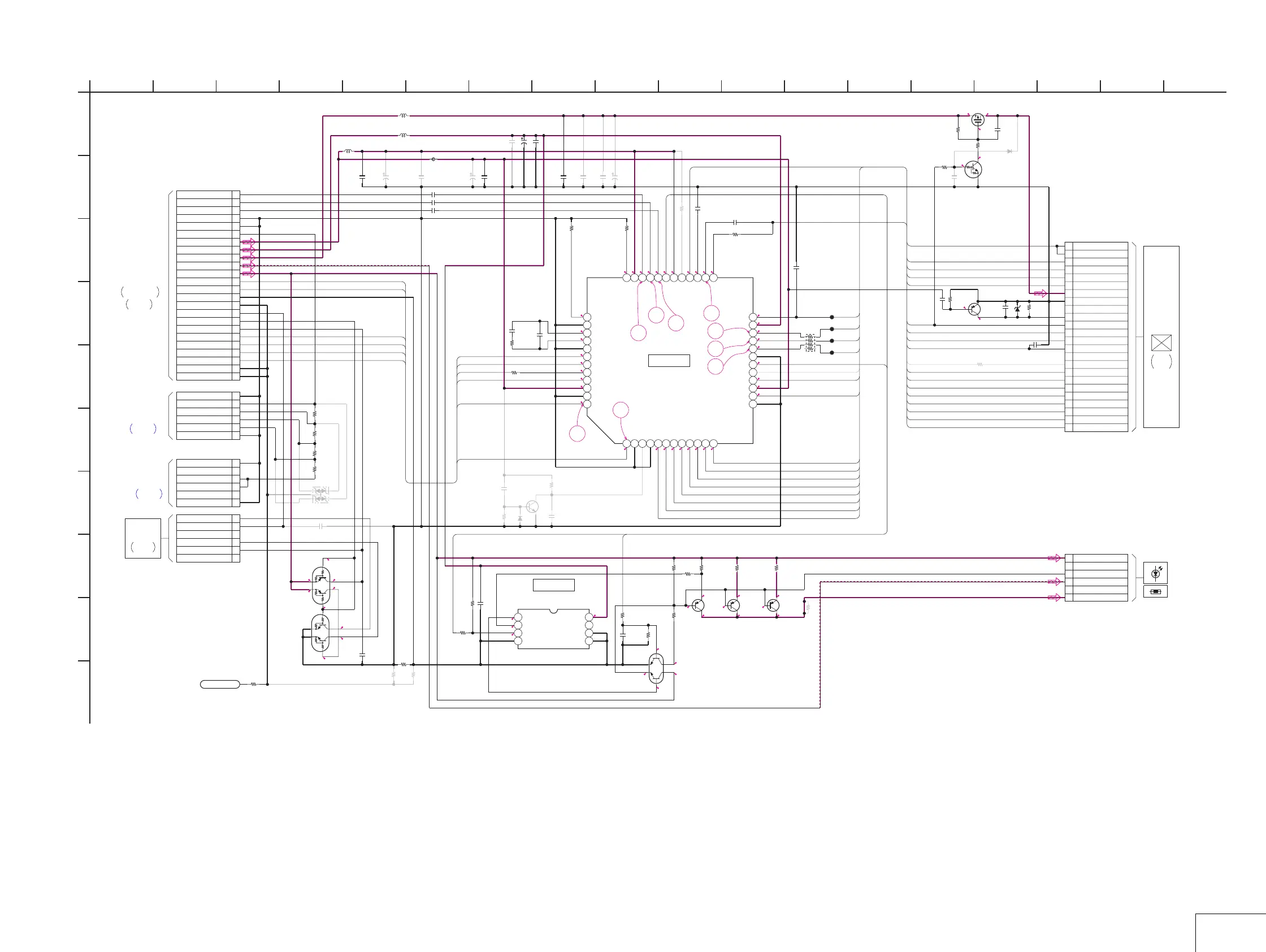Click the crossed-box symbol in right tall rectangle
Screen dimensions: 1266x952
(x=1161, y=343)
